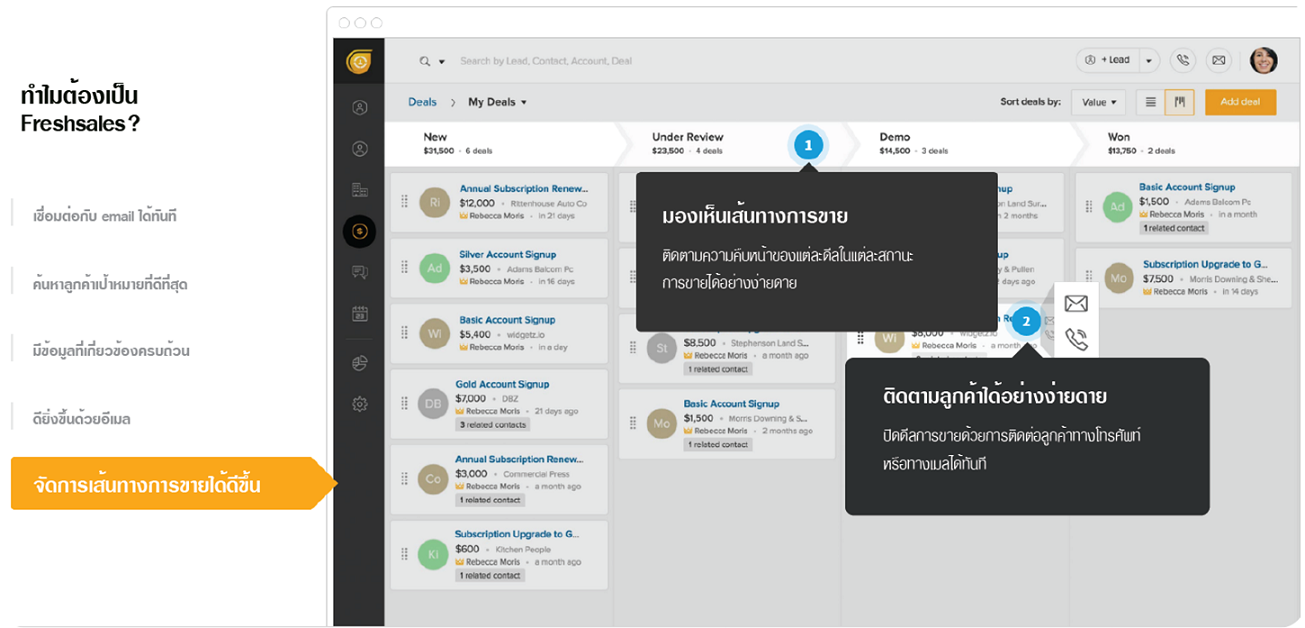Viewport: 1305px width, 628px height.
Task: Select the 'ค้นหาลูกค้าเป้าหมายที่ดีที่สุด' feature tab
Action: coord(110,285)
